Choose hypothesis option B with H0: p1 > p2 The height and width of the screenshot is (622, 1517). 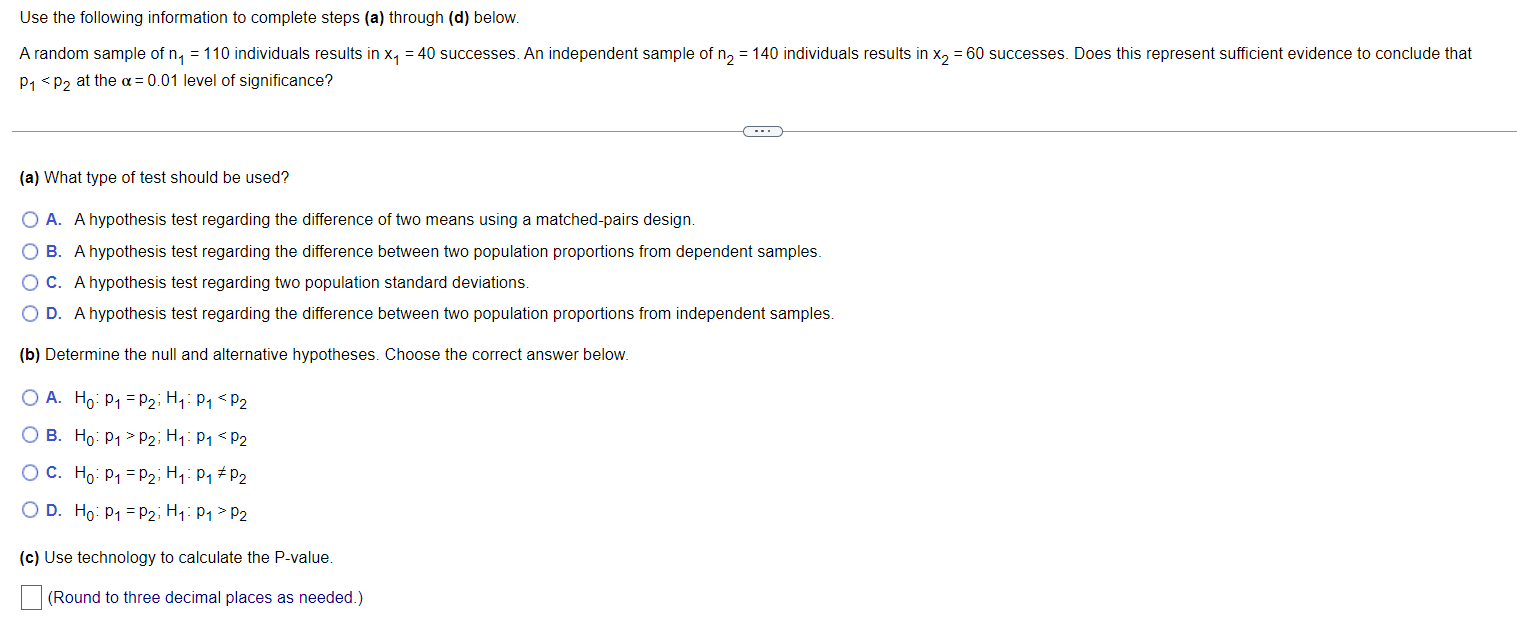coord(30,434)
